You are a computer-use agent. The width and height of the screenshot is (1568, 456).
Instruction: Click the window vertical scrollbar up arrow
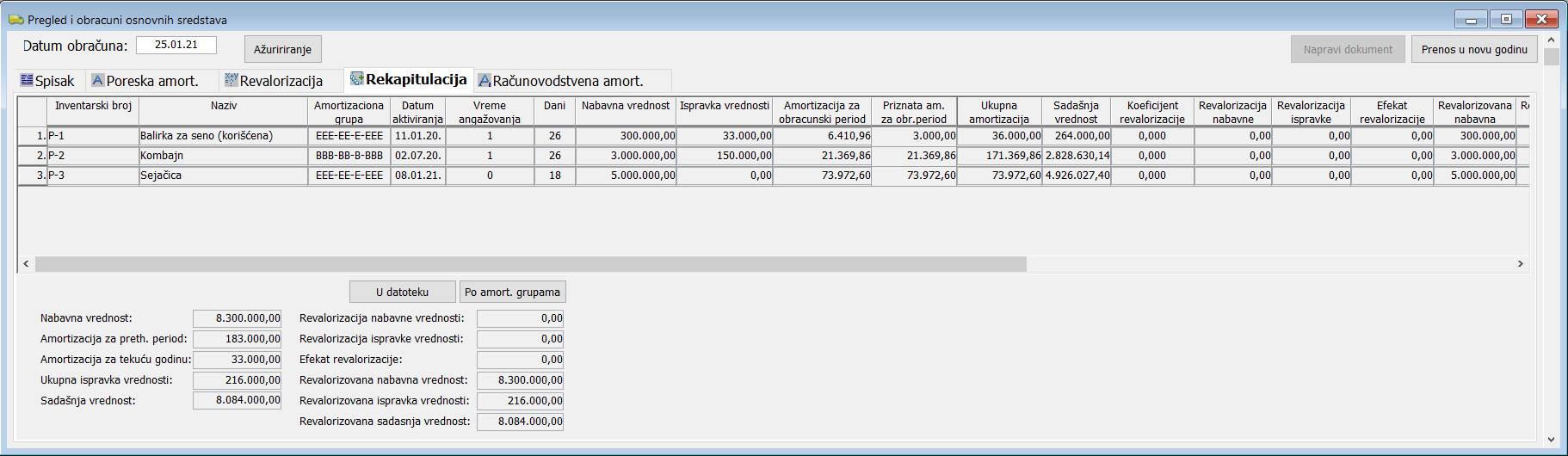1551,40
